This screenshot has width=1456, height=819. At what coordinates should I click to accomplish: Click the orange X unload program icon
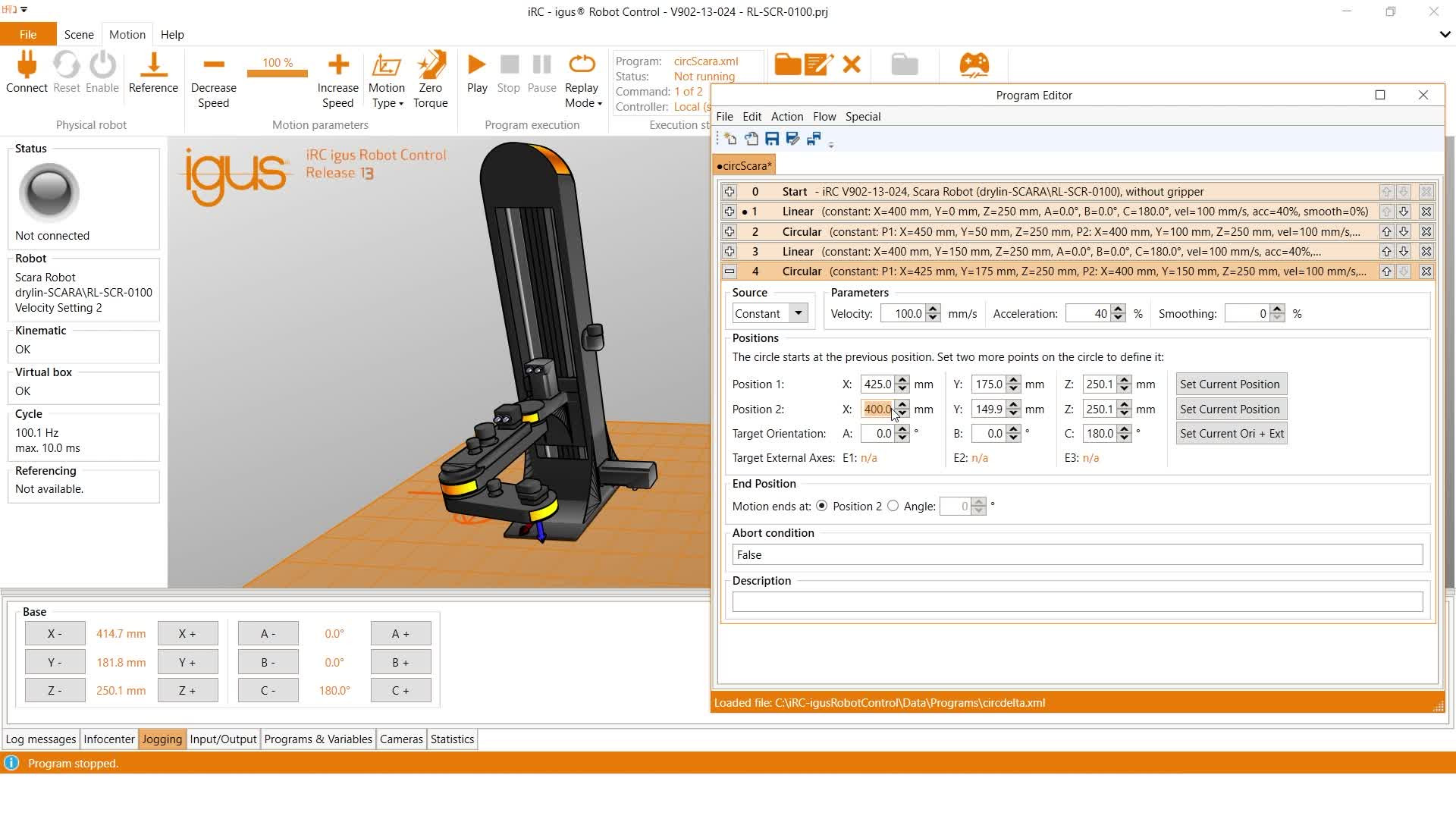(x=852, y=64)
